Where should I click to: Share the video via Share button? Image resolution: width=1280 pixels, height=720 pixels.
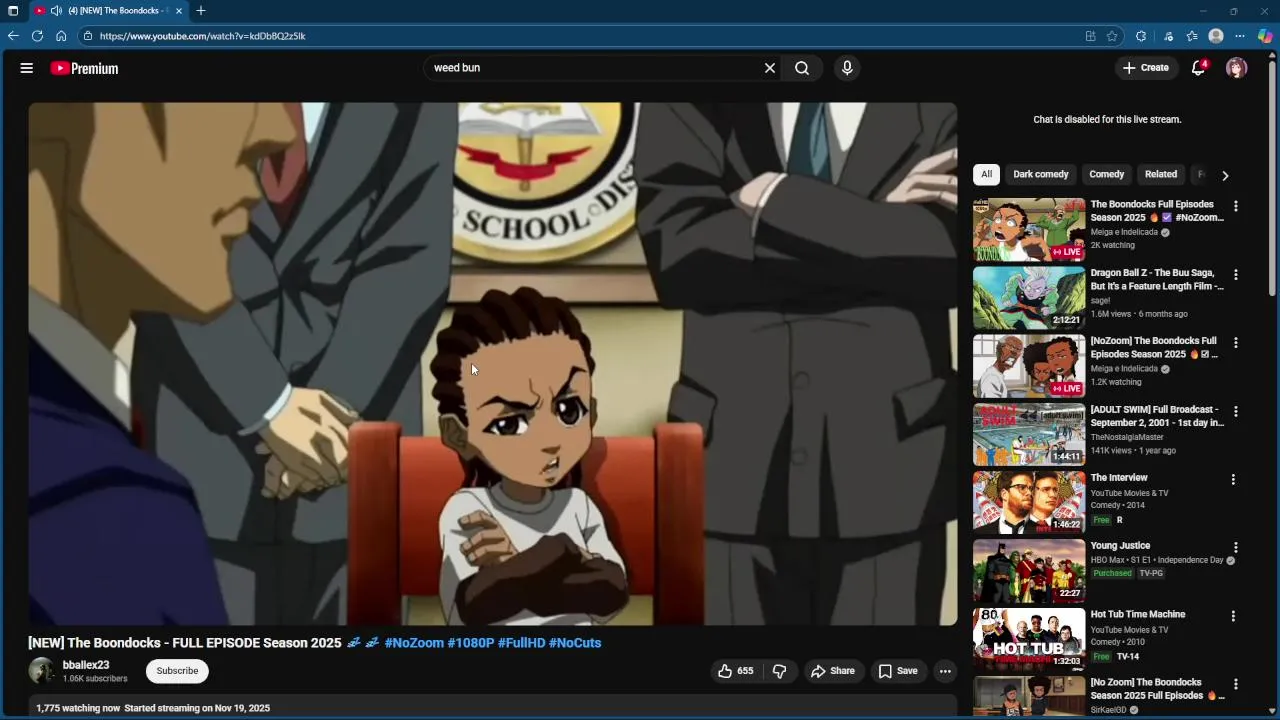833,671
